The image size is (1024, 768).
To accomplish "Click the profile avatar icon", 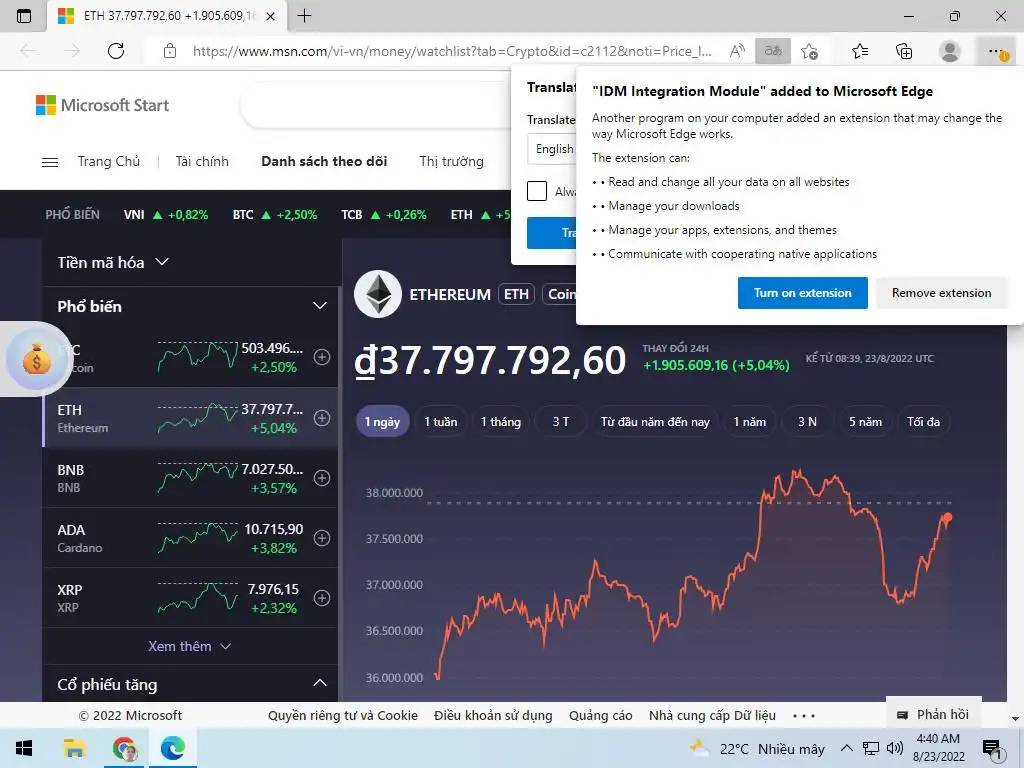I will 950,51.
